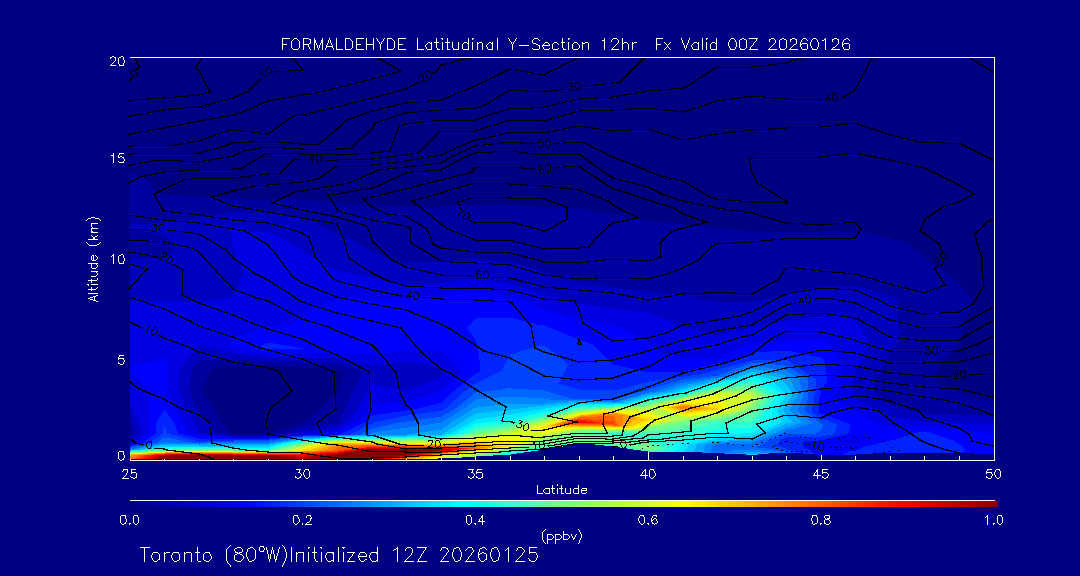This screenshot has width=1080, height=576.
Task: Click the latitude axis tick label 45
Action: [x=820, y=474]
